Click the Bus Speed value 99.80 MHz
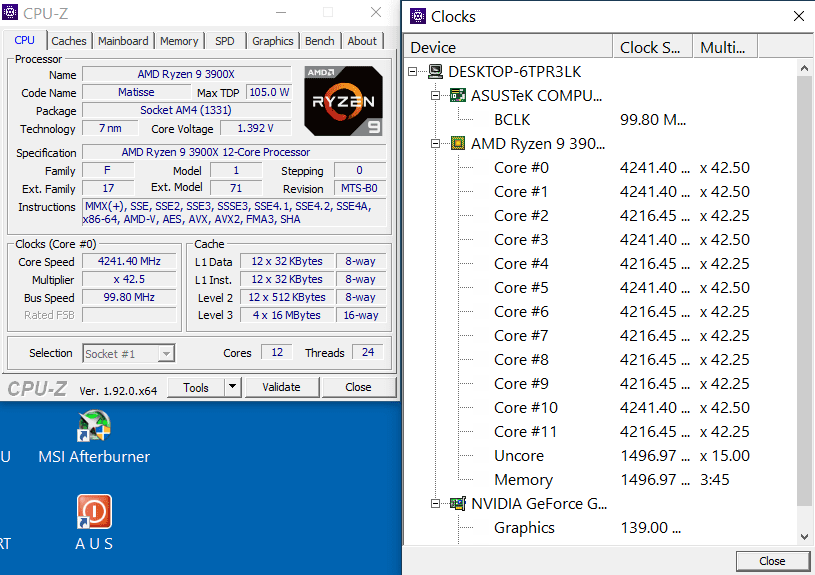The image size is (815, 575). (x=129, y=297)
